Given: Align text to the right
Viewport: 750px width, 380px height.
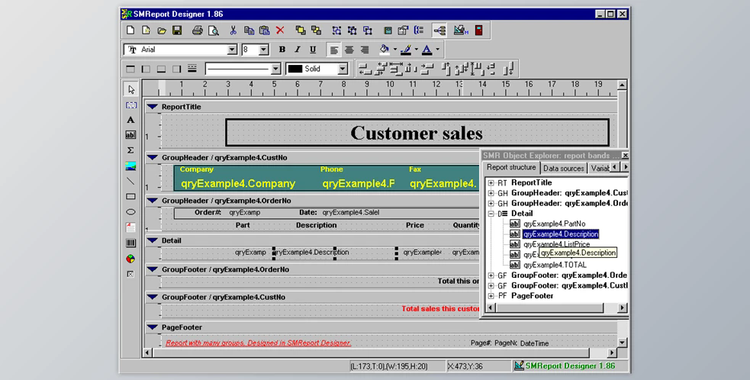Looking at the screenshot, I should pyautogui.click(x=364, y=50).
